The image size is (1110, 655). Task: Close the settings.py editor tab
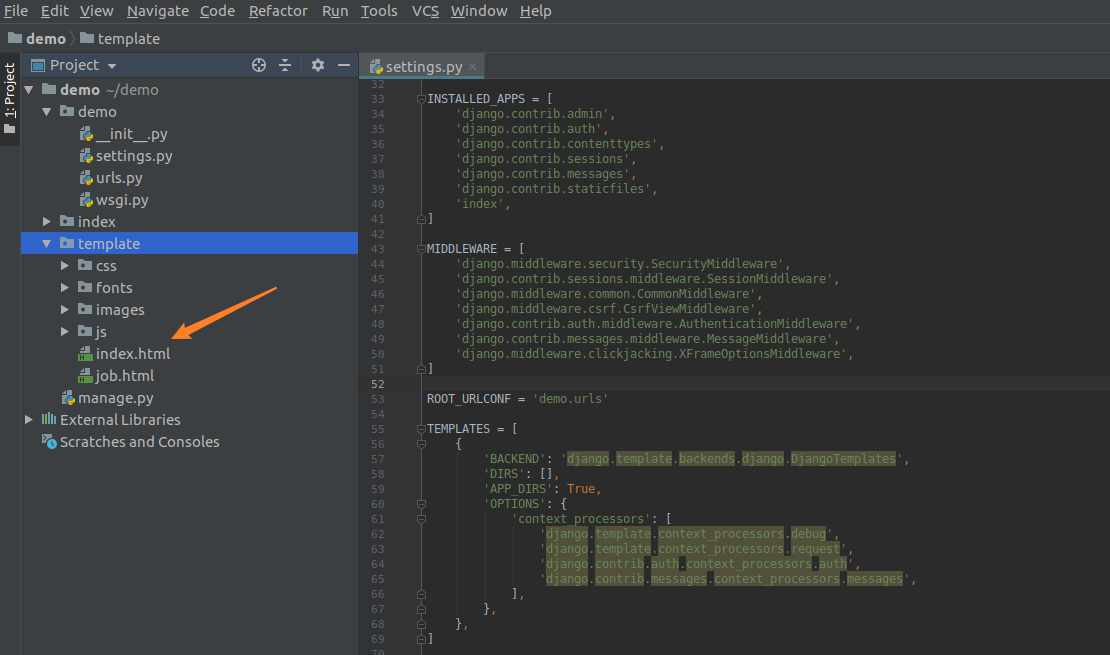(472, 67)
